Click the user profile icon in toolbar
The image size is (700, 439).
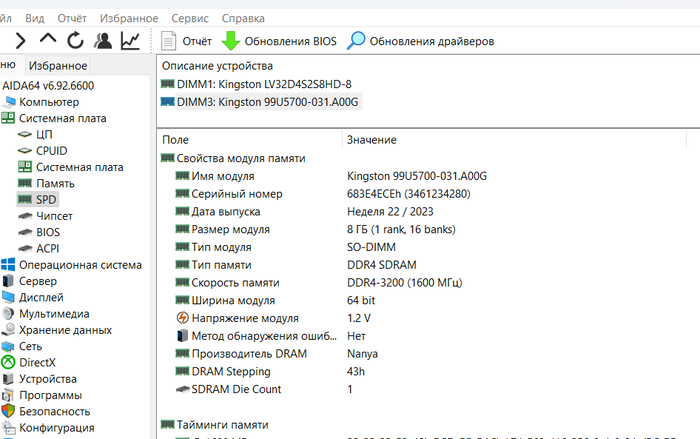coord(103,41)
